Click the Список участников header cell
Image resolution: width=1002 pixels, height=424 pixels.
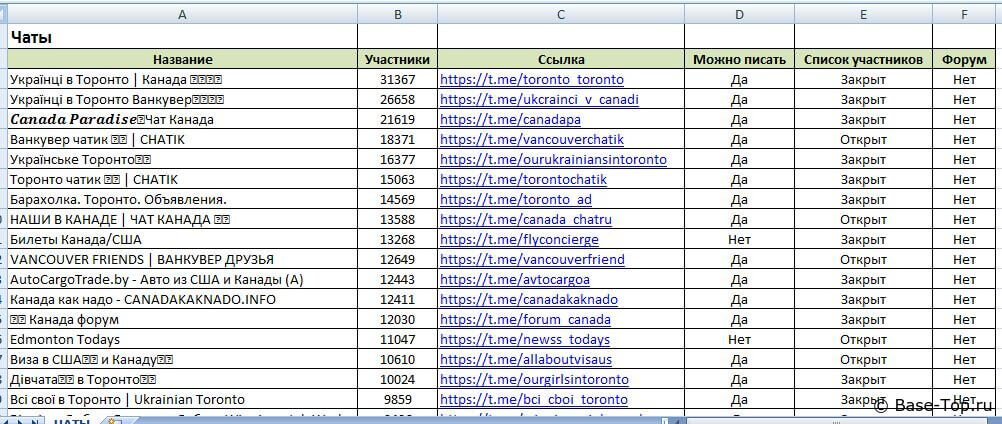(863, 59)
